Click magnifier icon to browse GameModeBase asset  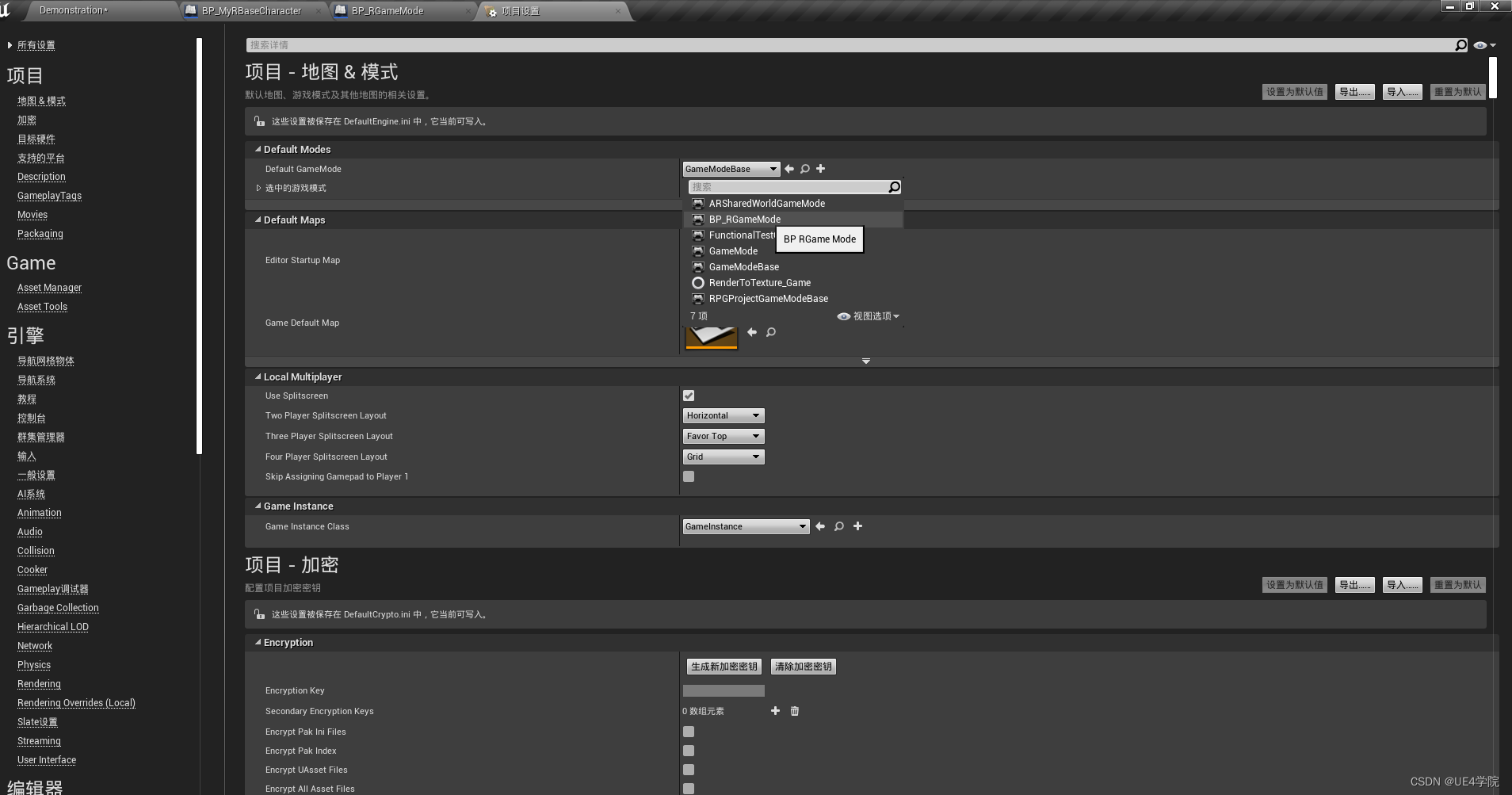pyautogui.click(x=804, y=169)
